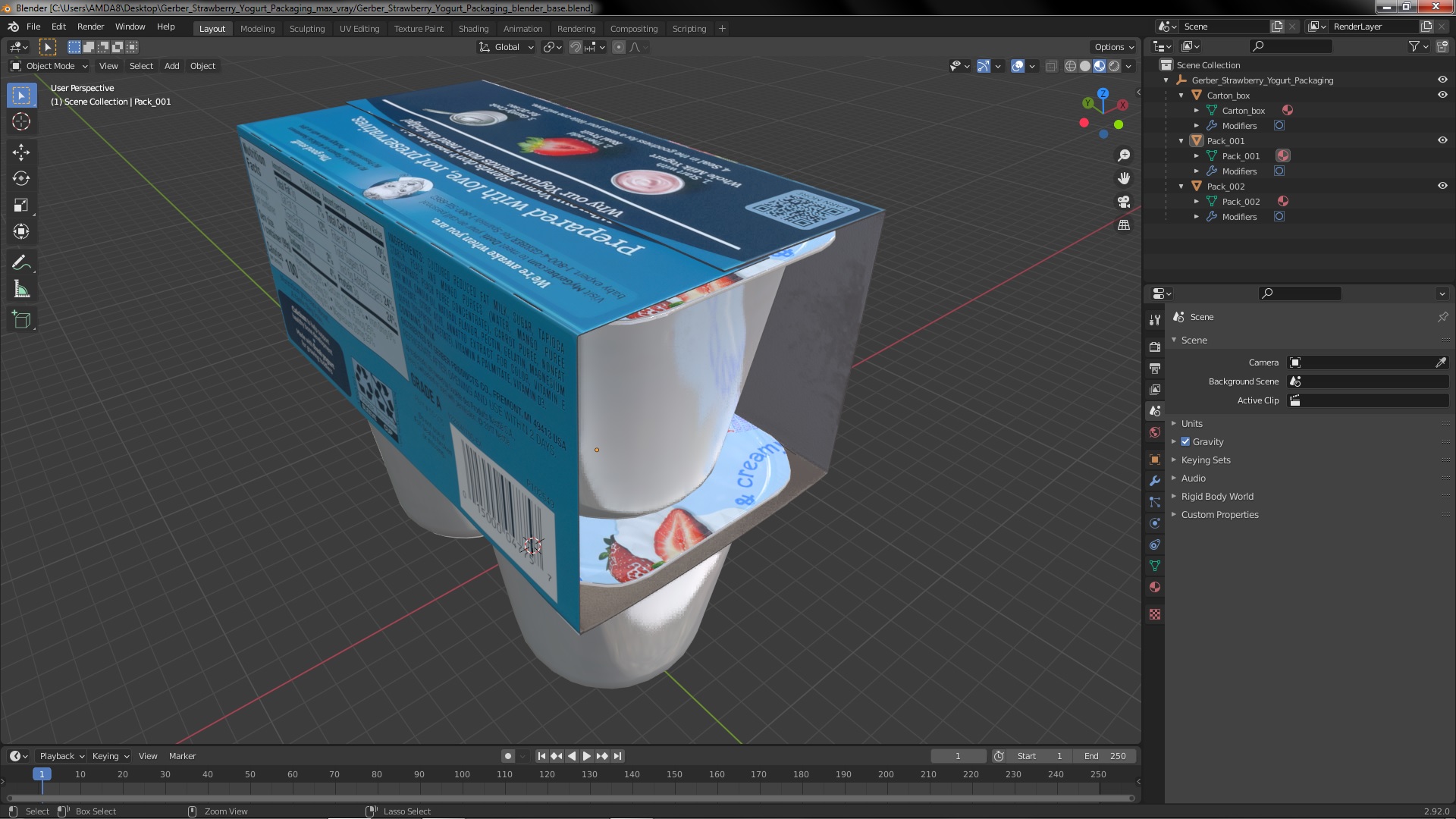Jump to the start frame
Viewport: 1456px width, 819px height.
(541, 756)
